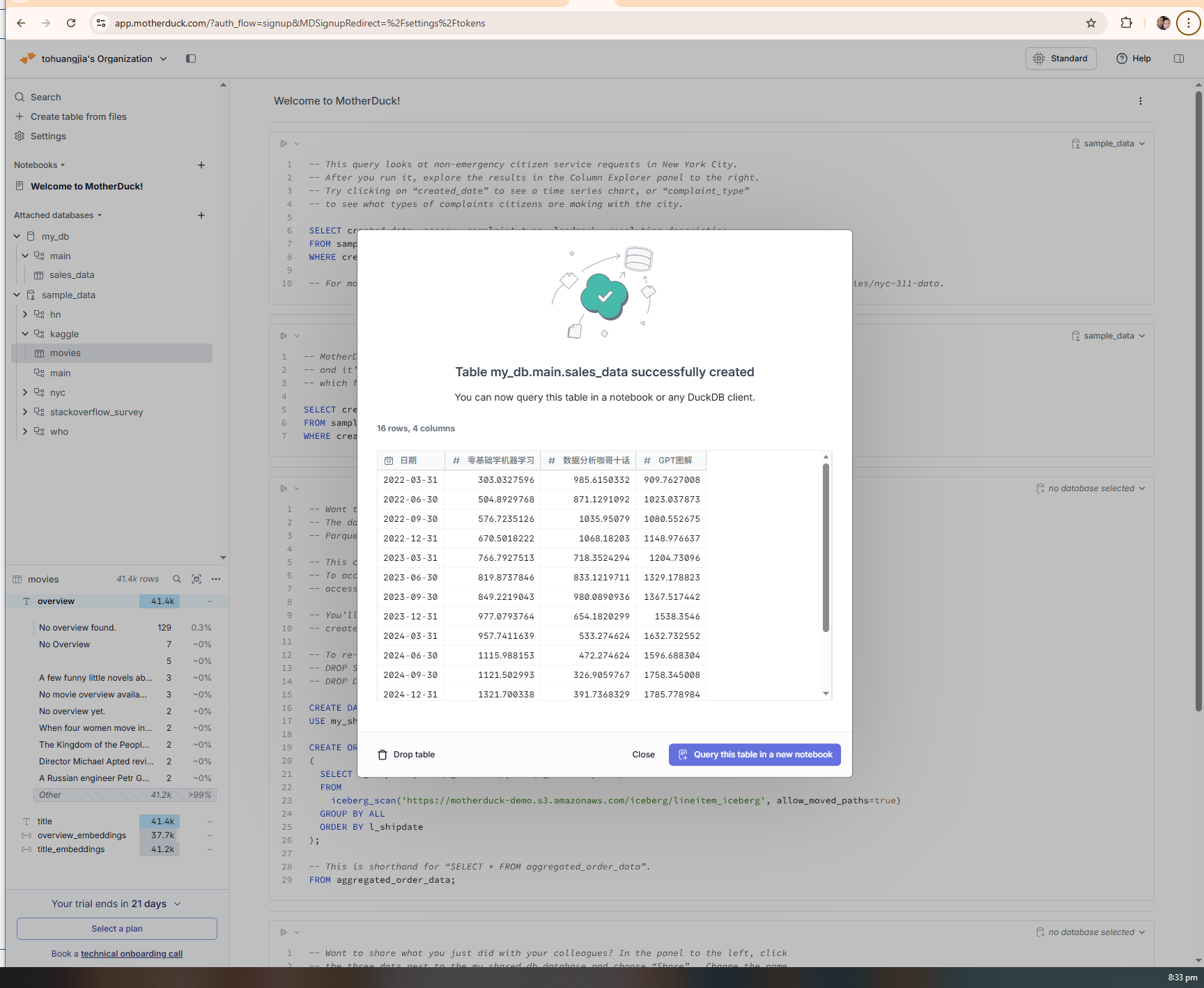Viewport: 1204px width, 988px height.
Task: Click the Drop table button
Action: (x=406, y=755)
